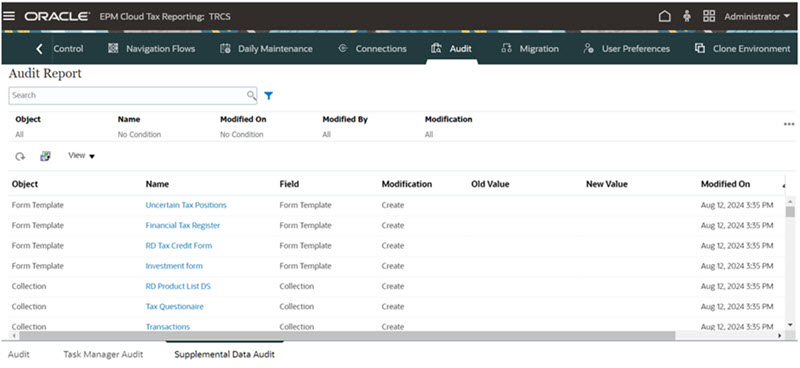
Task: Open the Financial Tax Register link
Action: click(183, 226)
